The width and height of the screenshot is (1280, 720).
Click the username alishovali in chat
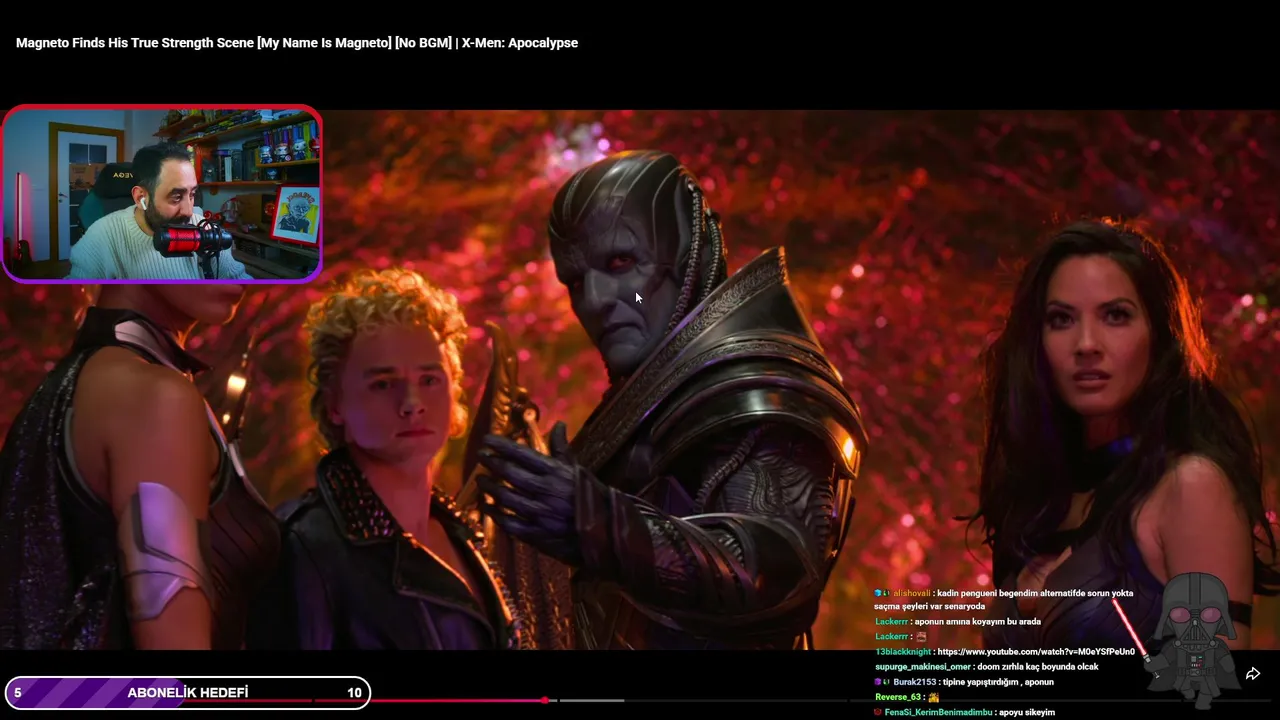(911, 593)
